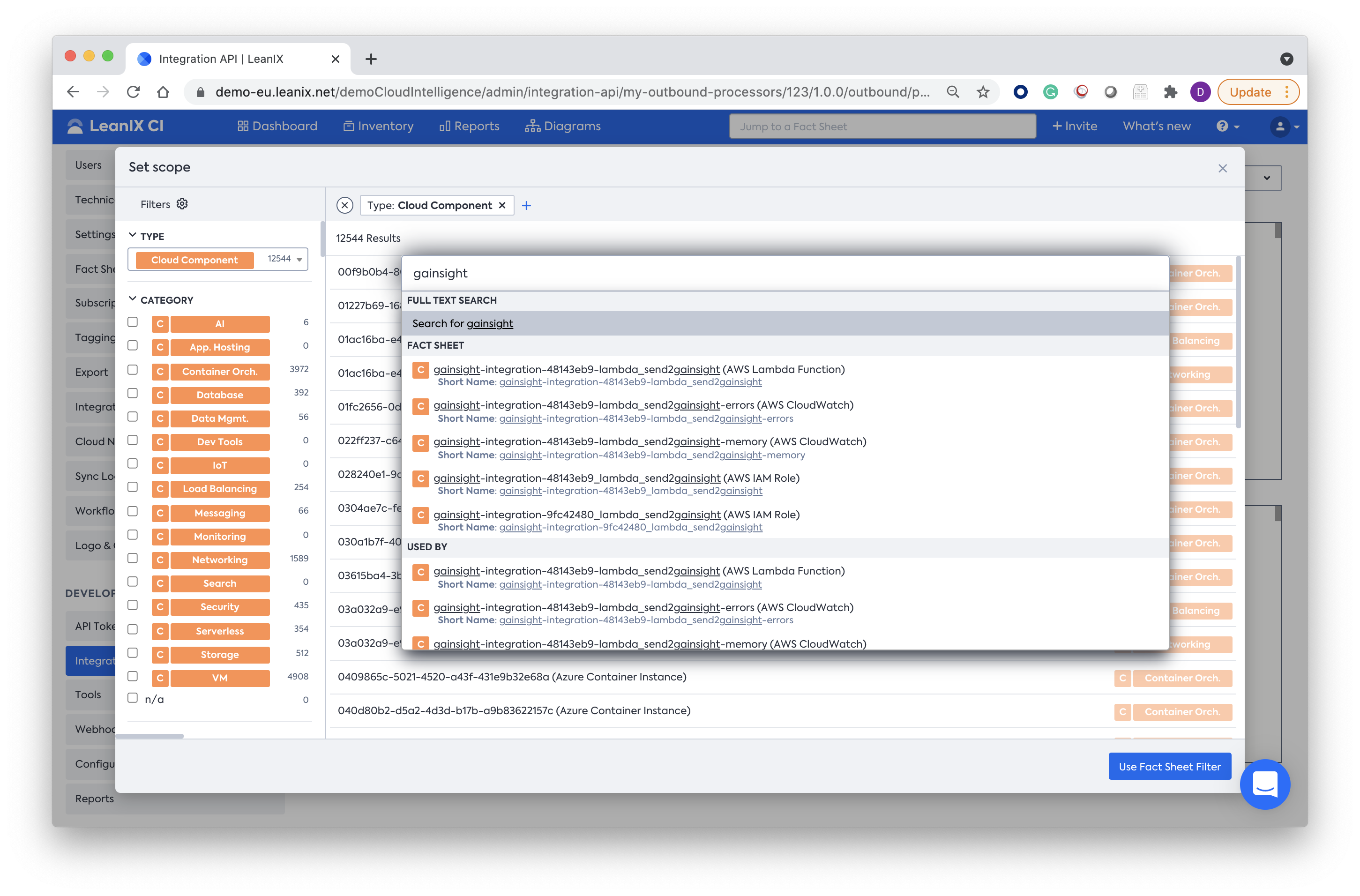Open the Chrome Update menu dots
1360x896 pixels.
1287,92
